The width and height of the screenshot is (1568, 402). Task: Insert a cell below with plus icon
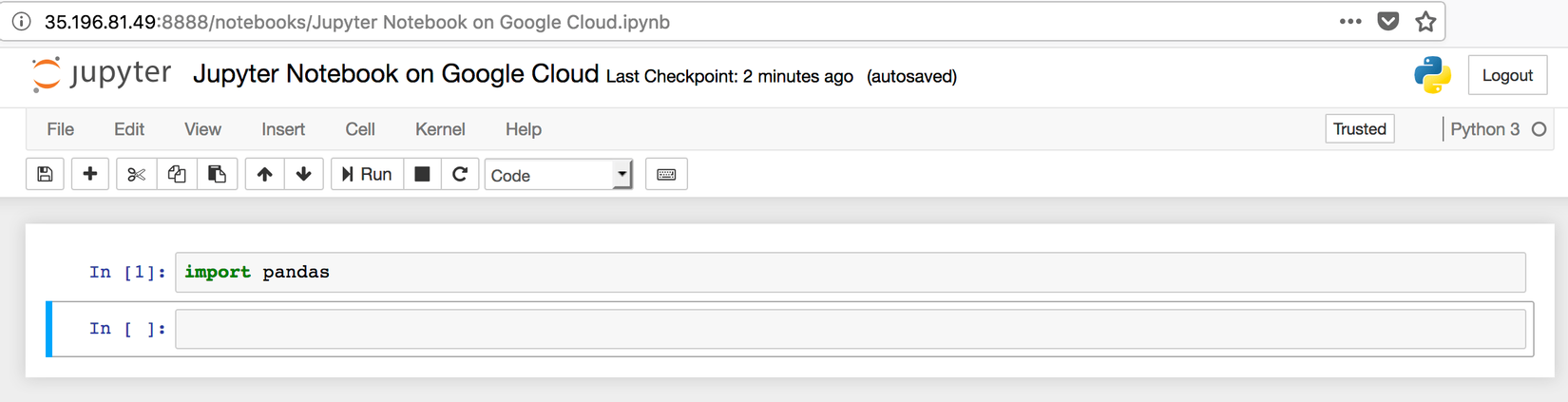[x=90, y=175]
